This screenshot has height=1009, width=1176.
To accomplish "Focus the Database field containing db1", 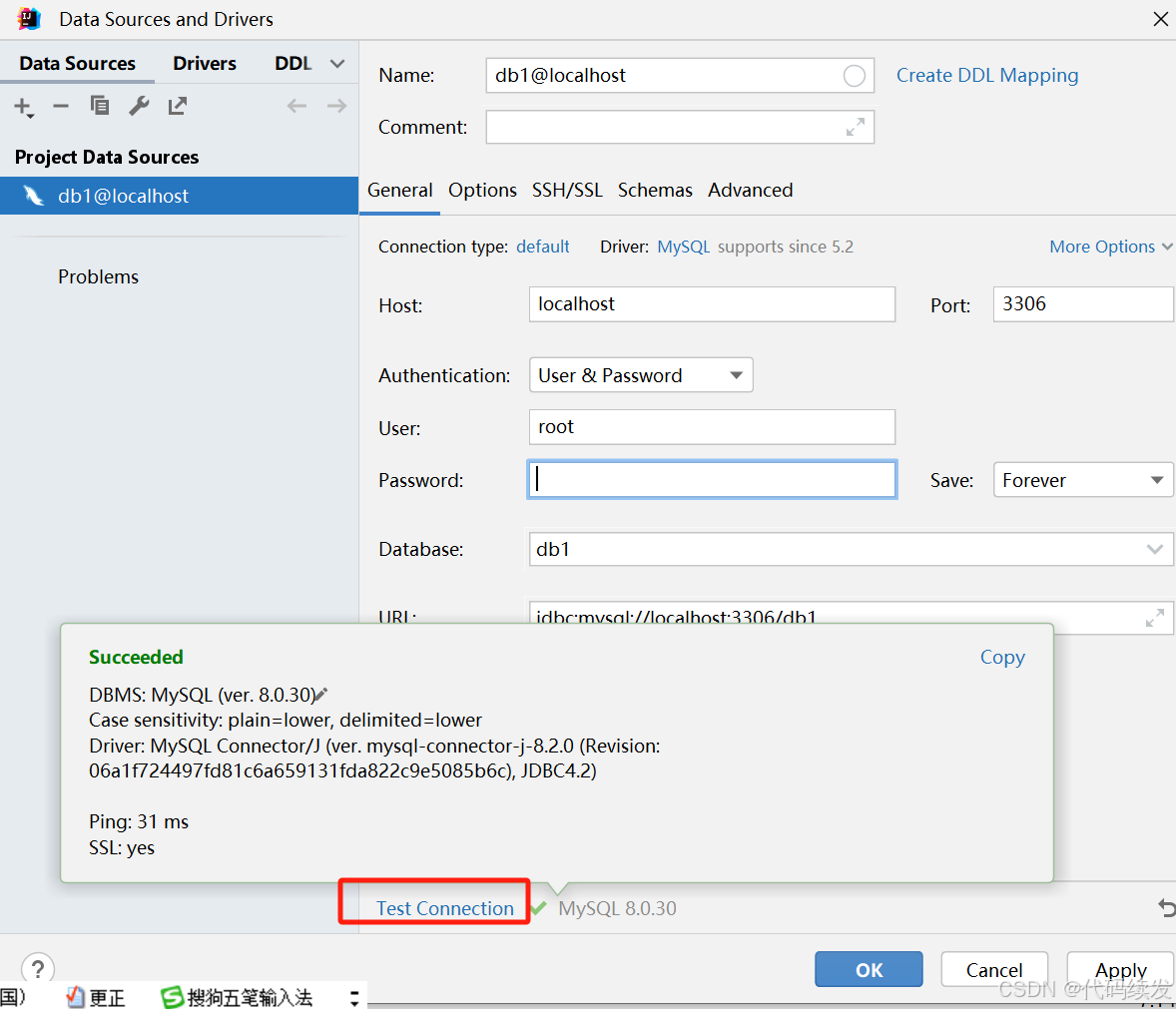I will tap(851, 550).
